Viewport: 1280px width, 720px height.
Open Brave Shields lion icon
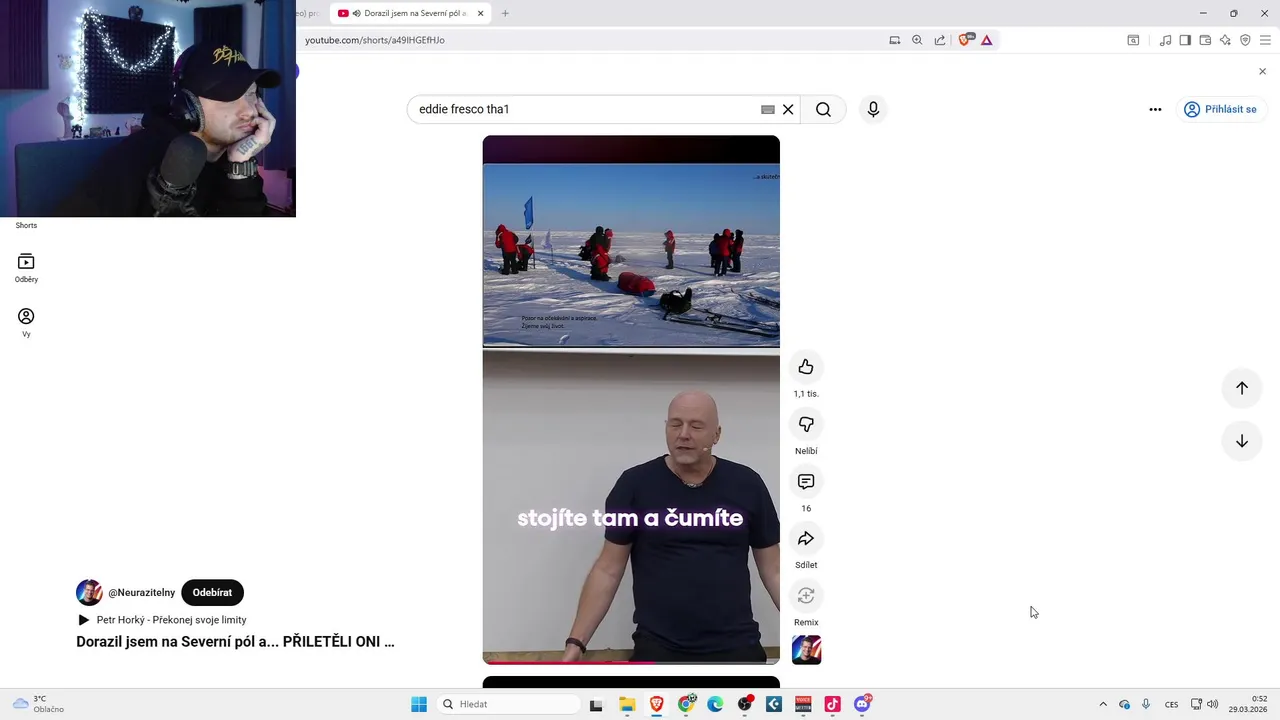(964, 40)
